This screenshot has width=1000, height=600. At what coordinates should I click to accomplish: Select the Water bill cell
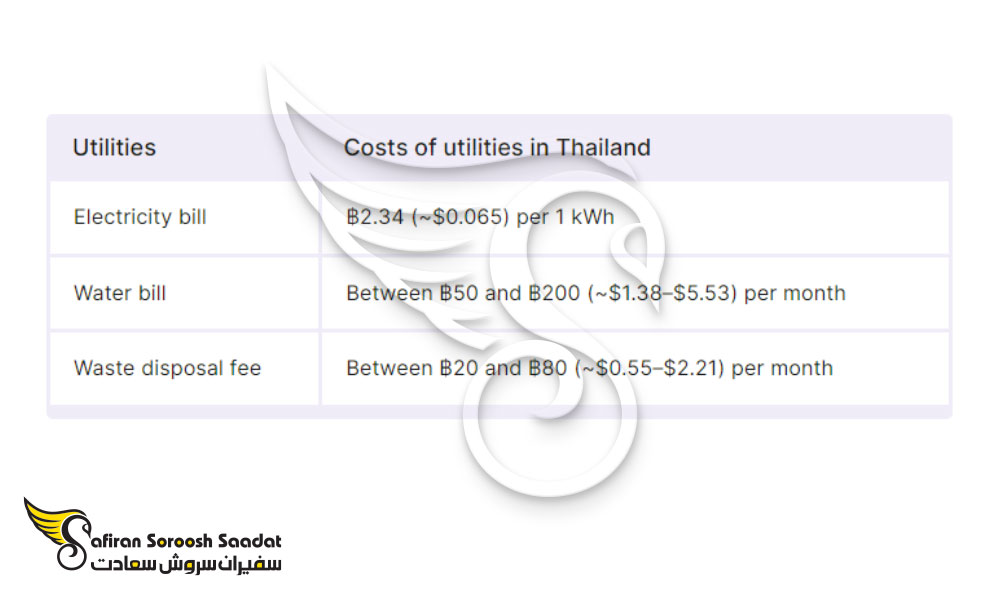(184, 293)
